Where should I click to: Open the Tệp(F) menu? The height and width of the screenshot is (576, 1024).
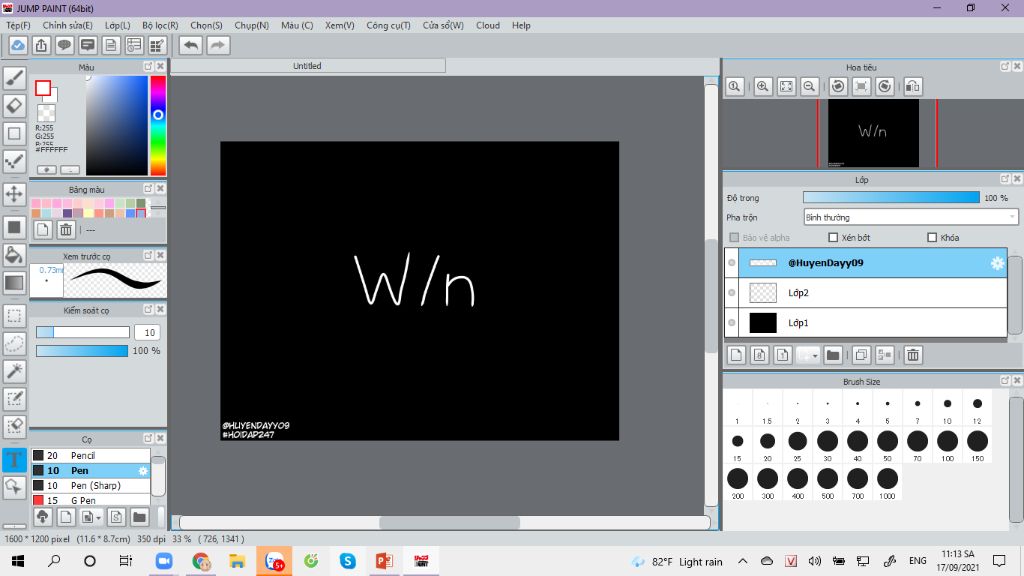18,25
